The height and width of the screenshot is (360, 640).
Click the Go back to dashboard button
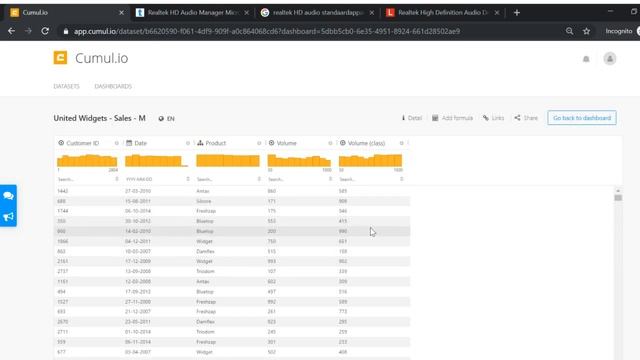[582, 118]
